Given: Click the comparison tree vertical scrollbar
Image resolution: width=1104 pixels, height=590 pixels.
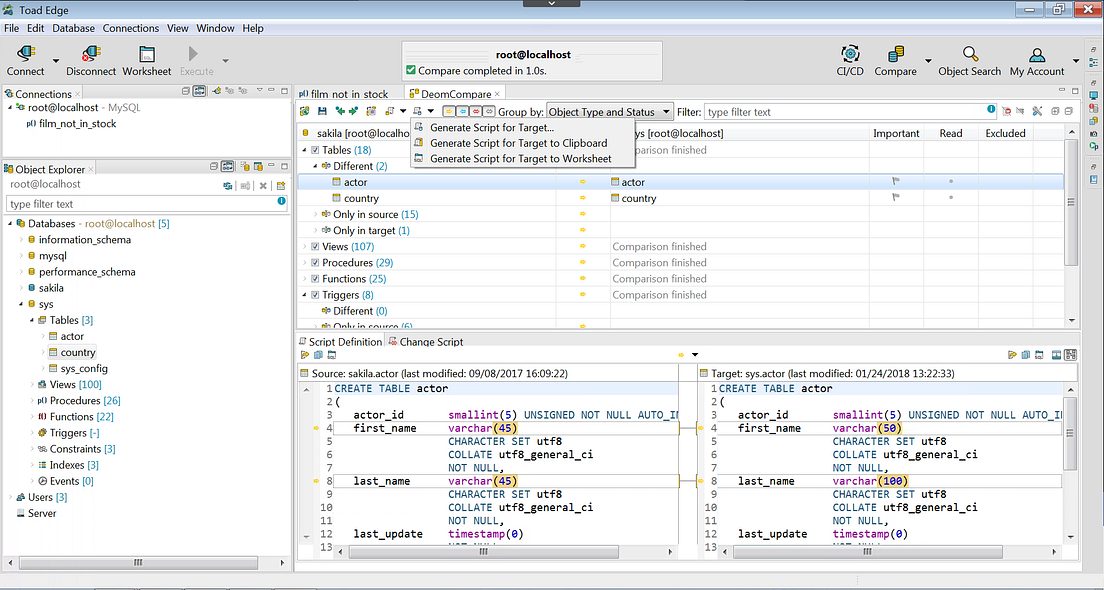Looking at the screenshot, I should pyautogui.click(x=1071, y=200).
